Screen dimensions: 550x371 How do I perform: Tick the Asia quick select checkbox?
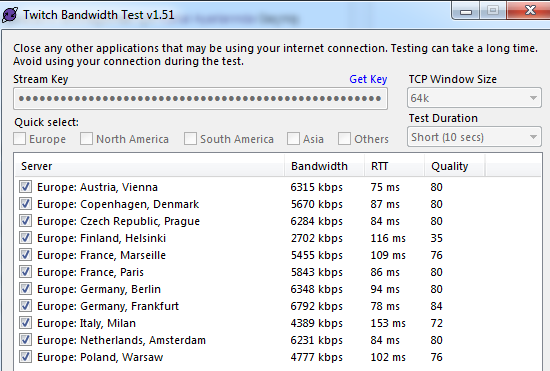click(x=293, y=139)
